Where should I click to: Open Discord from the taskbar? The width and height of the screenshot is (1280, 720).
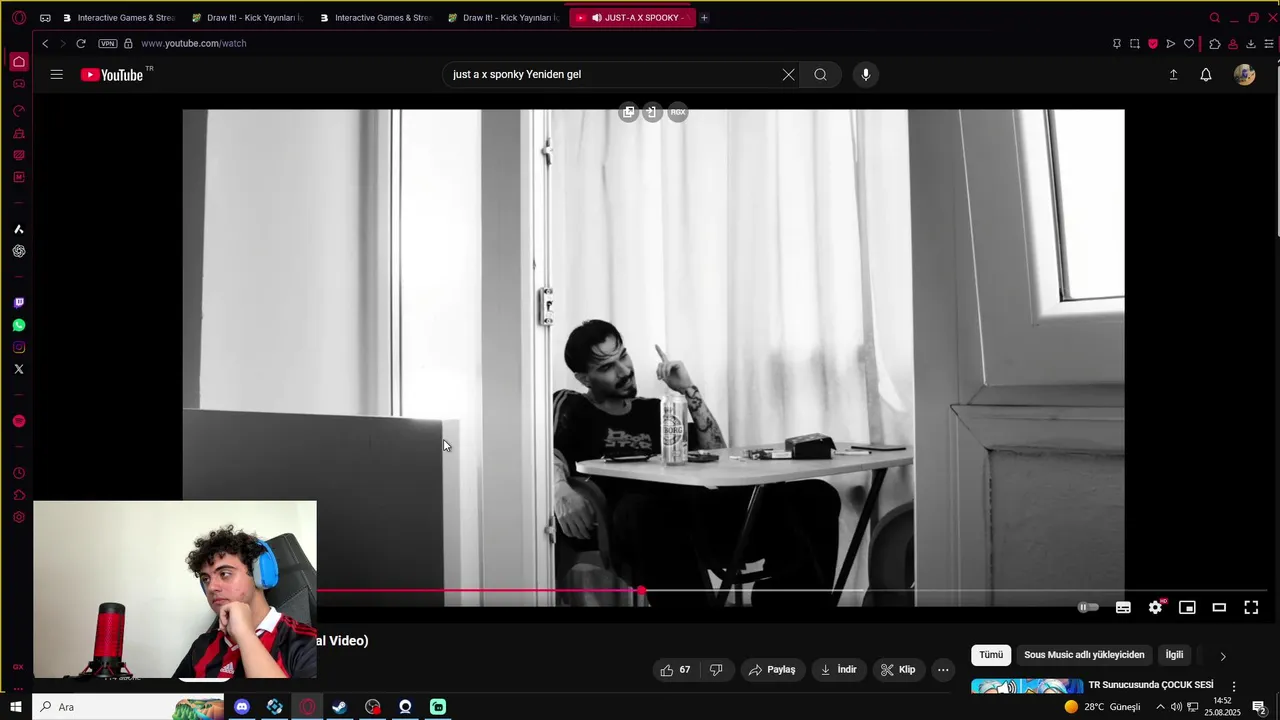241,707
